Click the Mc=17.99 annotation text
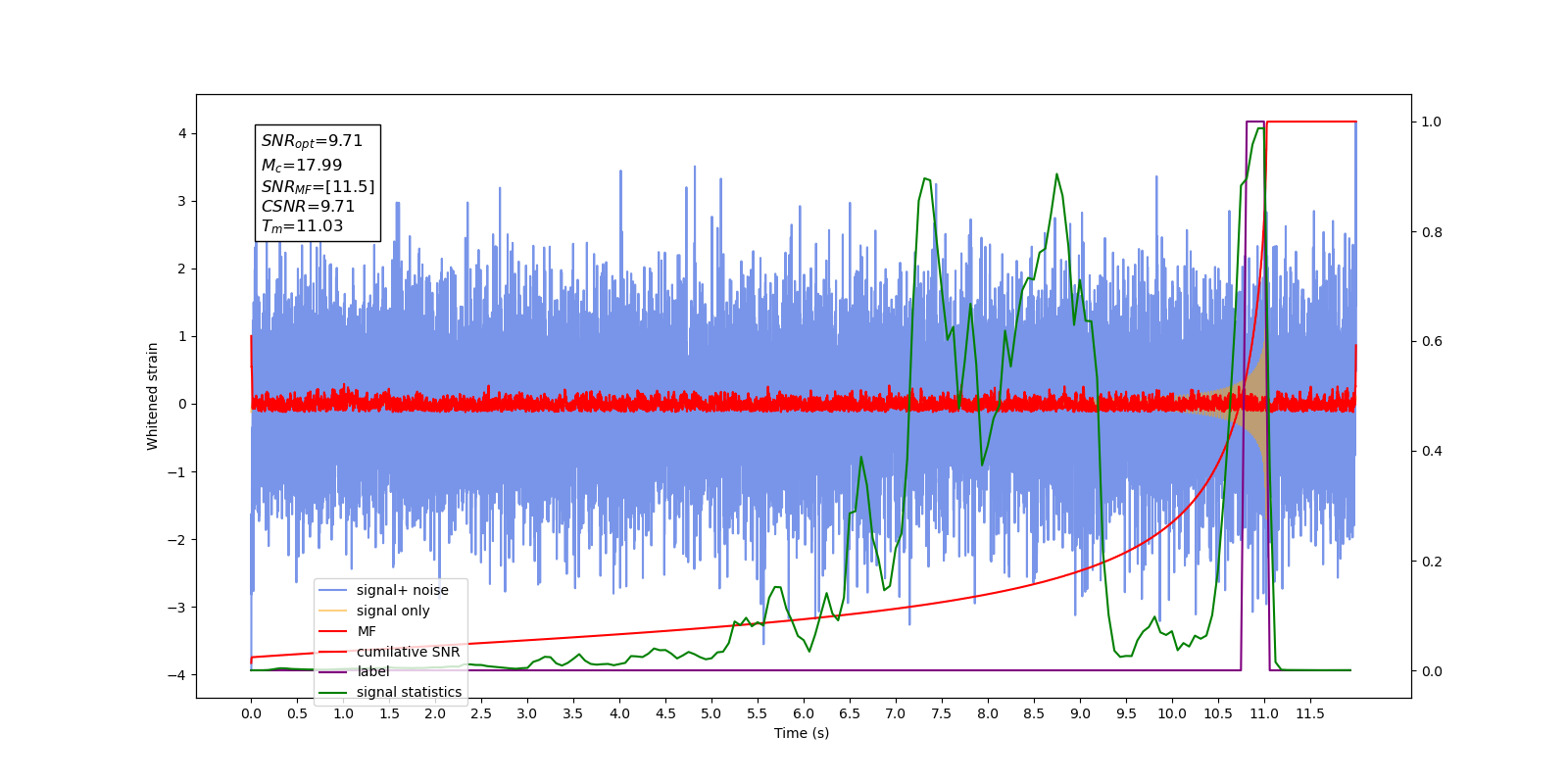 [x=302, y=165]
